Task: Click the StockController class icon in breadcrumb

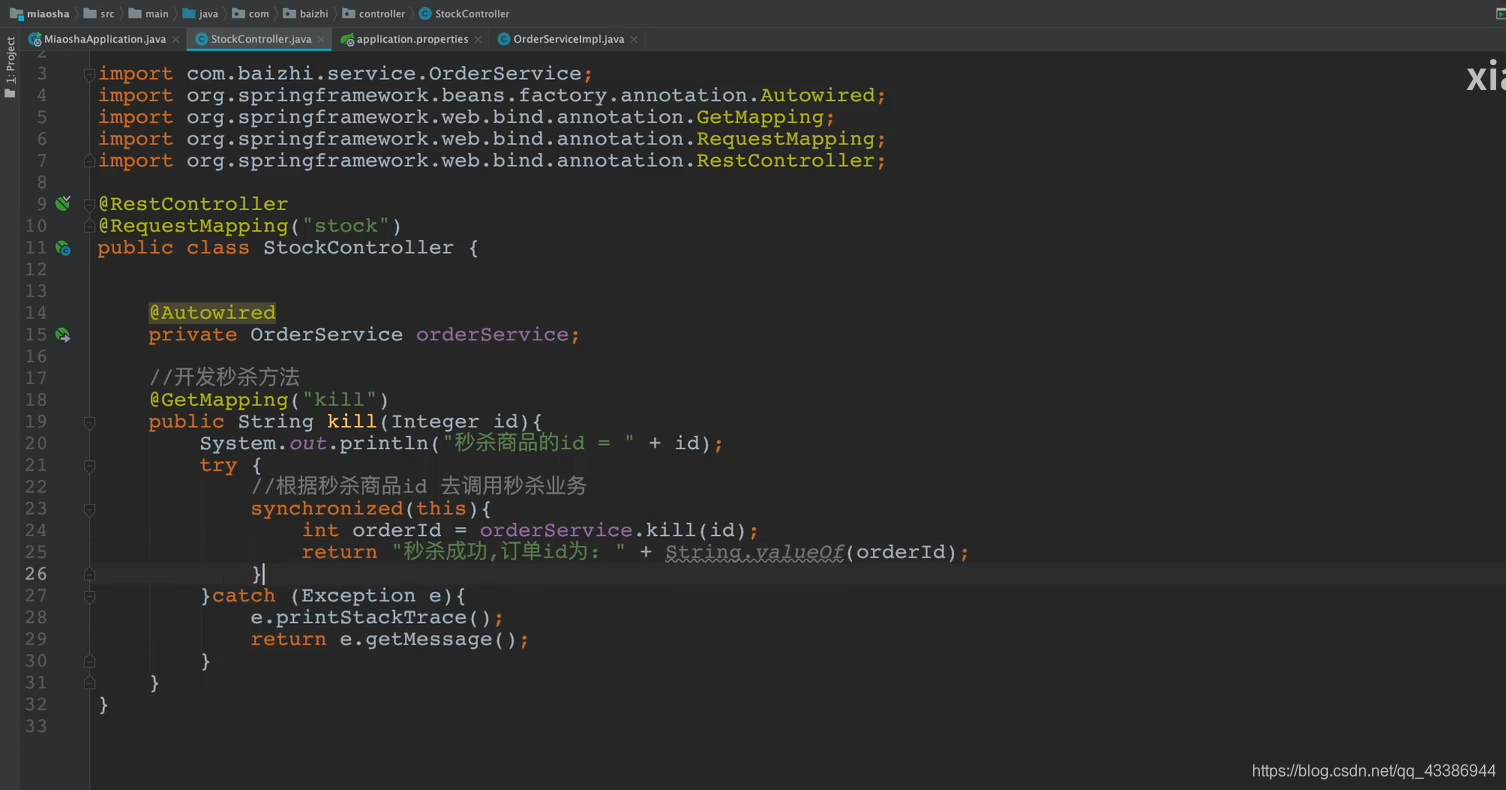Action: coord(425,14)
